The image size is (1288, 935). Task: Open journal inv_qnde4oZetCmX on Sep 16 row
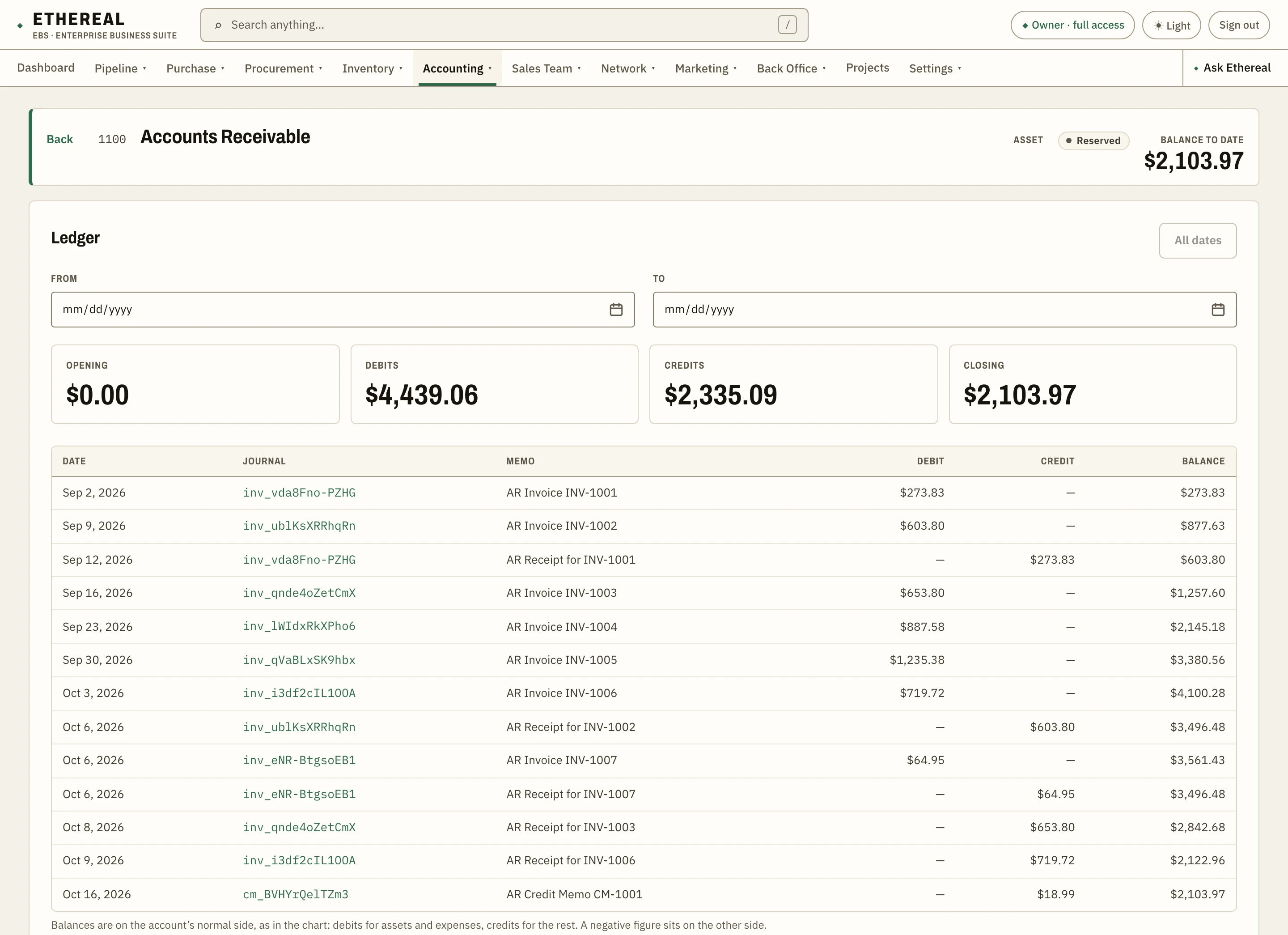coord(299,592)
